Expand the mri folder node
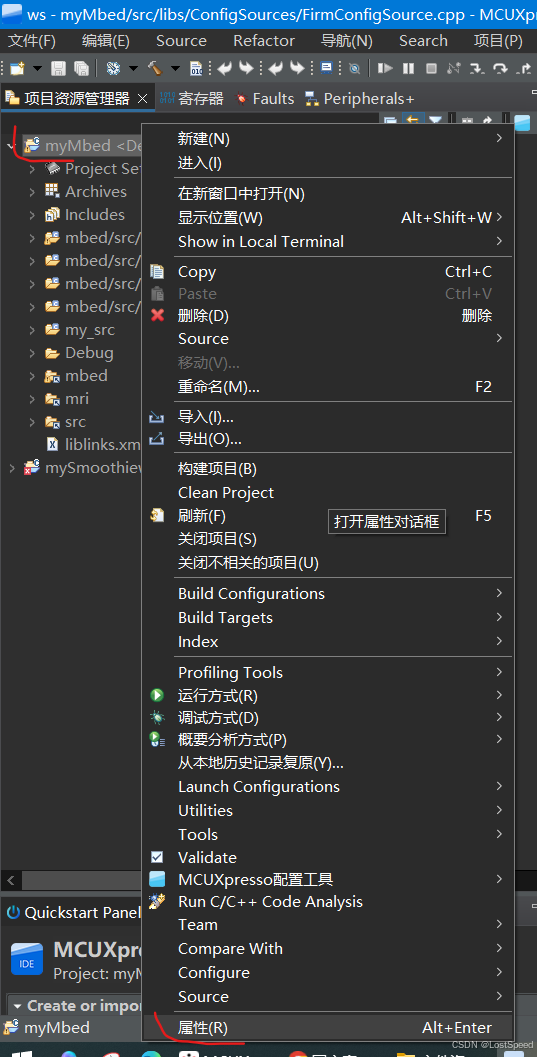 [32, 398]
